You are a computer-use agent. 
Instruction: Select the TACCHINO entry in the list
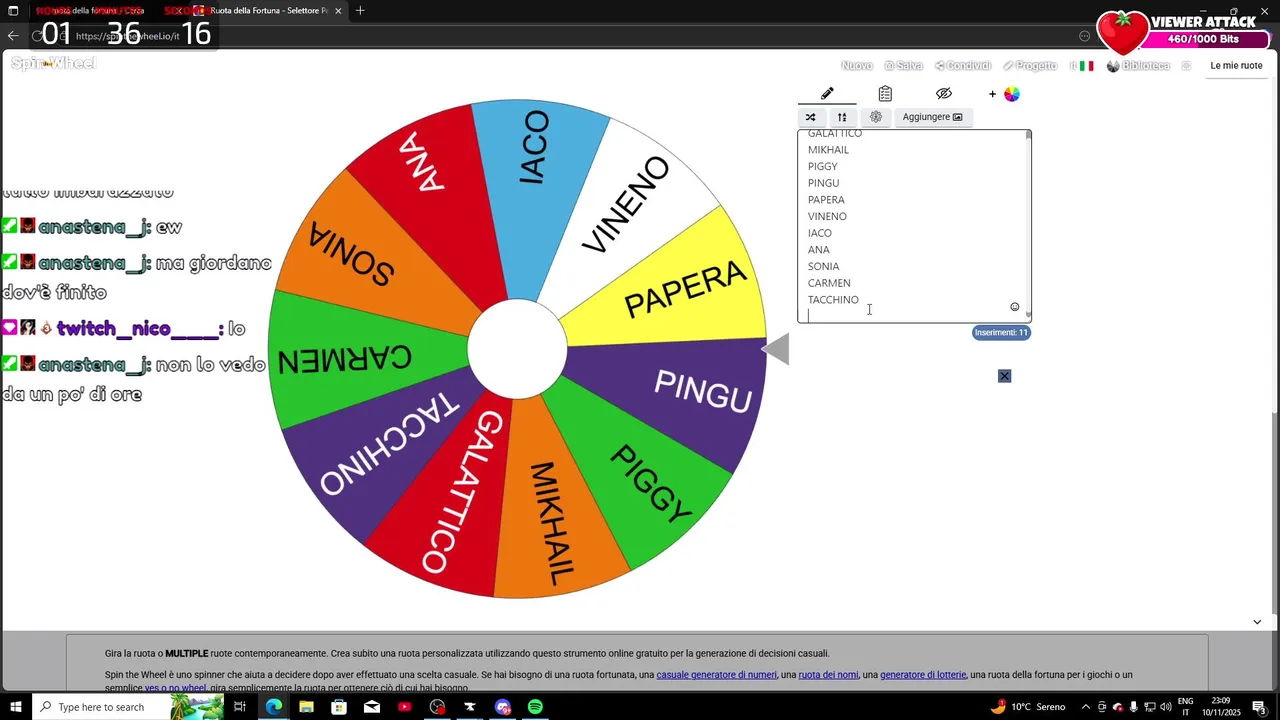pos(833,300)
